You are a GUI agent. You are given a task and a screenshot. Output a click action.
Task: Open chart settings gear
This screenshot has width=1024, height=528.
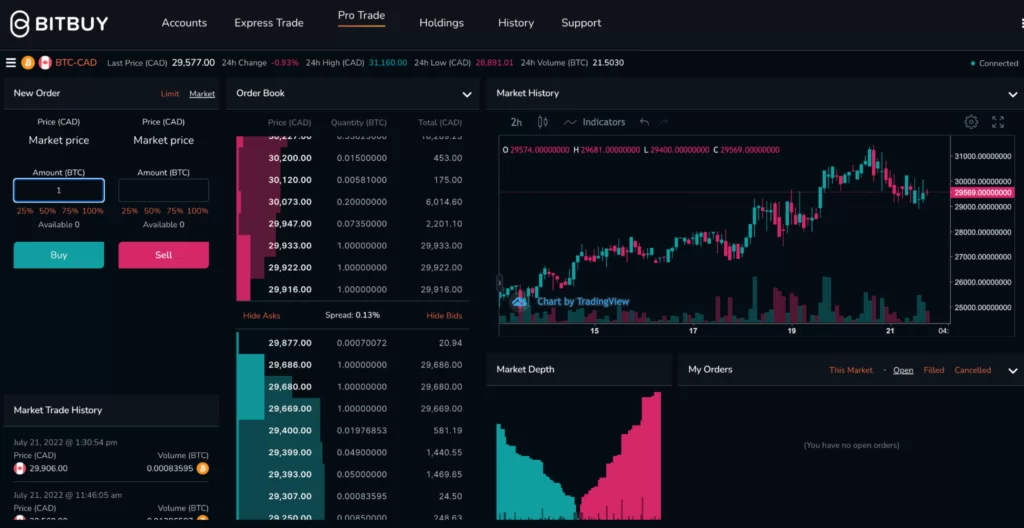pos(971,122)
